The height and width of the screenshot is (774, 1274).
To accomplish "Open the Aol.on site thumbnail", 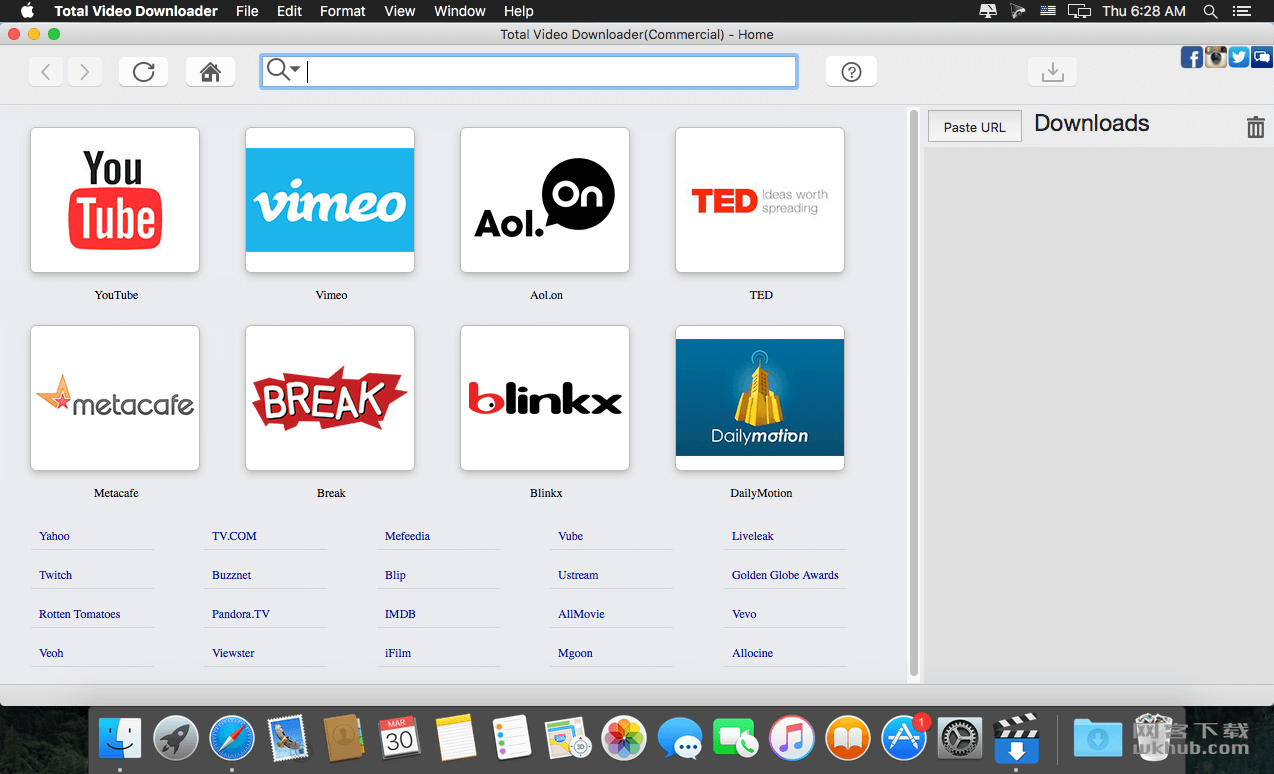I will 545,200.
